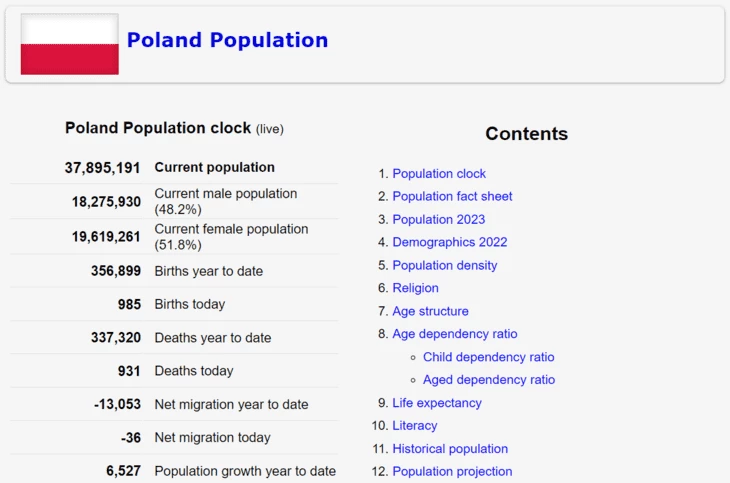Image resolution: width=730 pixels, height=483 pixels.
Task: Jump to Child dependency ratio subsection
Action: 488,357
